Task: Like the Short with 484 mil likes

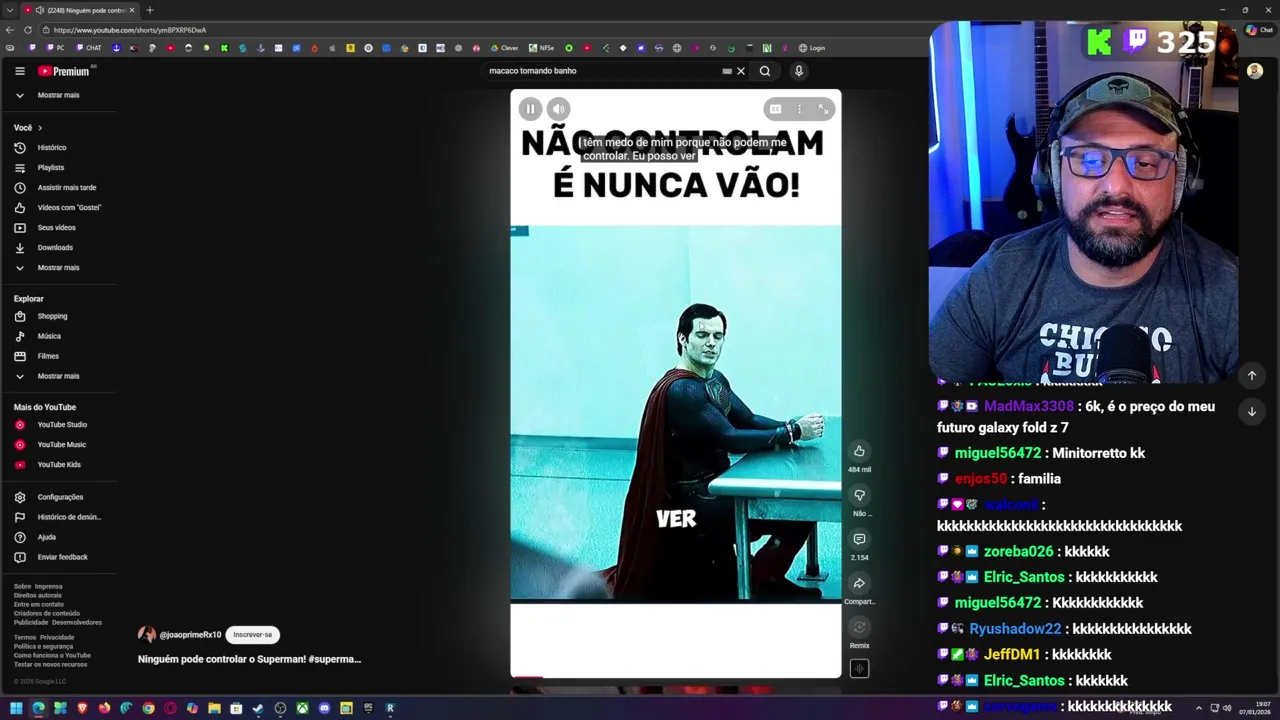Action: (859, 451)
